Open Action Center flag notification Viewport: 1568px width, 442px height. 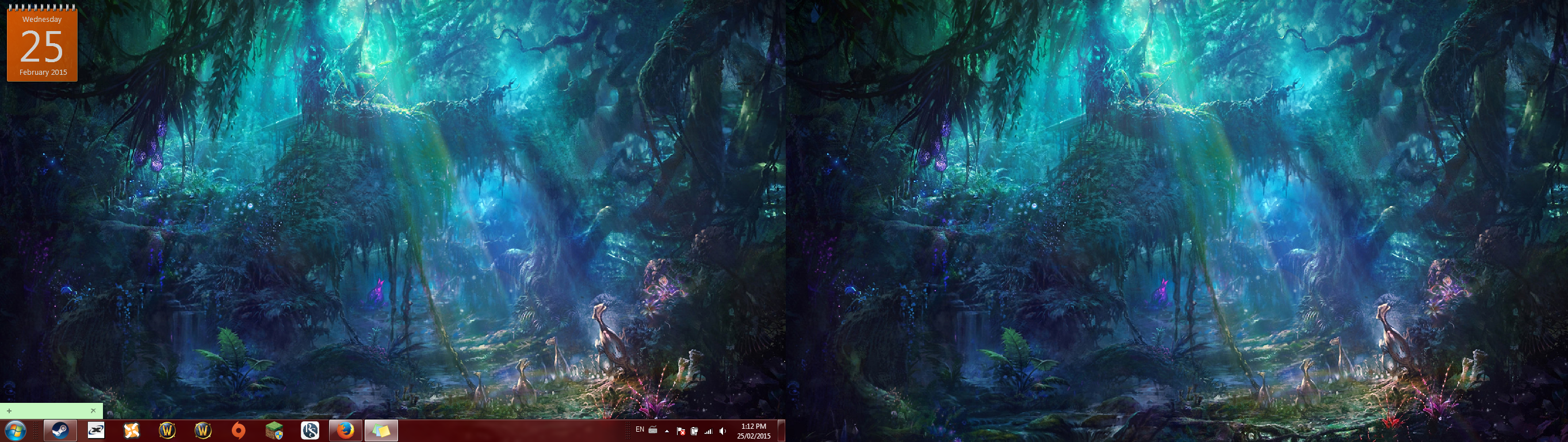click(x=681, y=431)
